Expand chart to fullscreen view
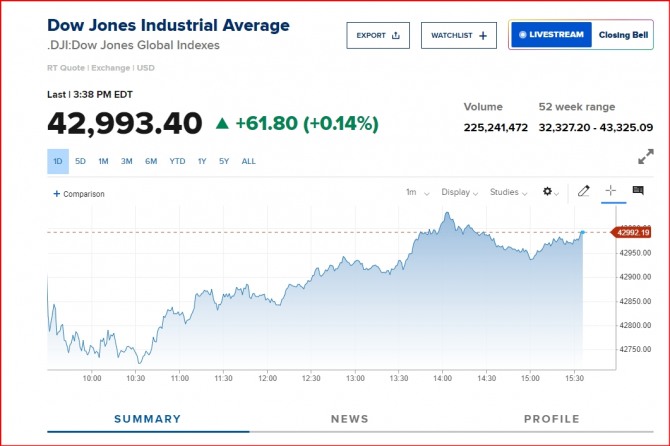Image resolution: width=670 pixels, height=446 pixels. tap(646, 157)
